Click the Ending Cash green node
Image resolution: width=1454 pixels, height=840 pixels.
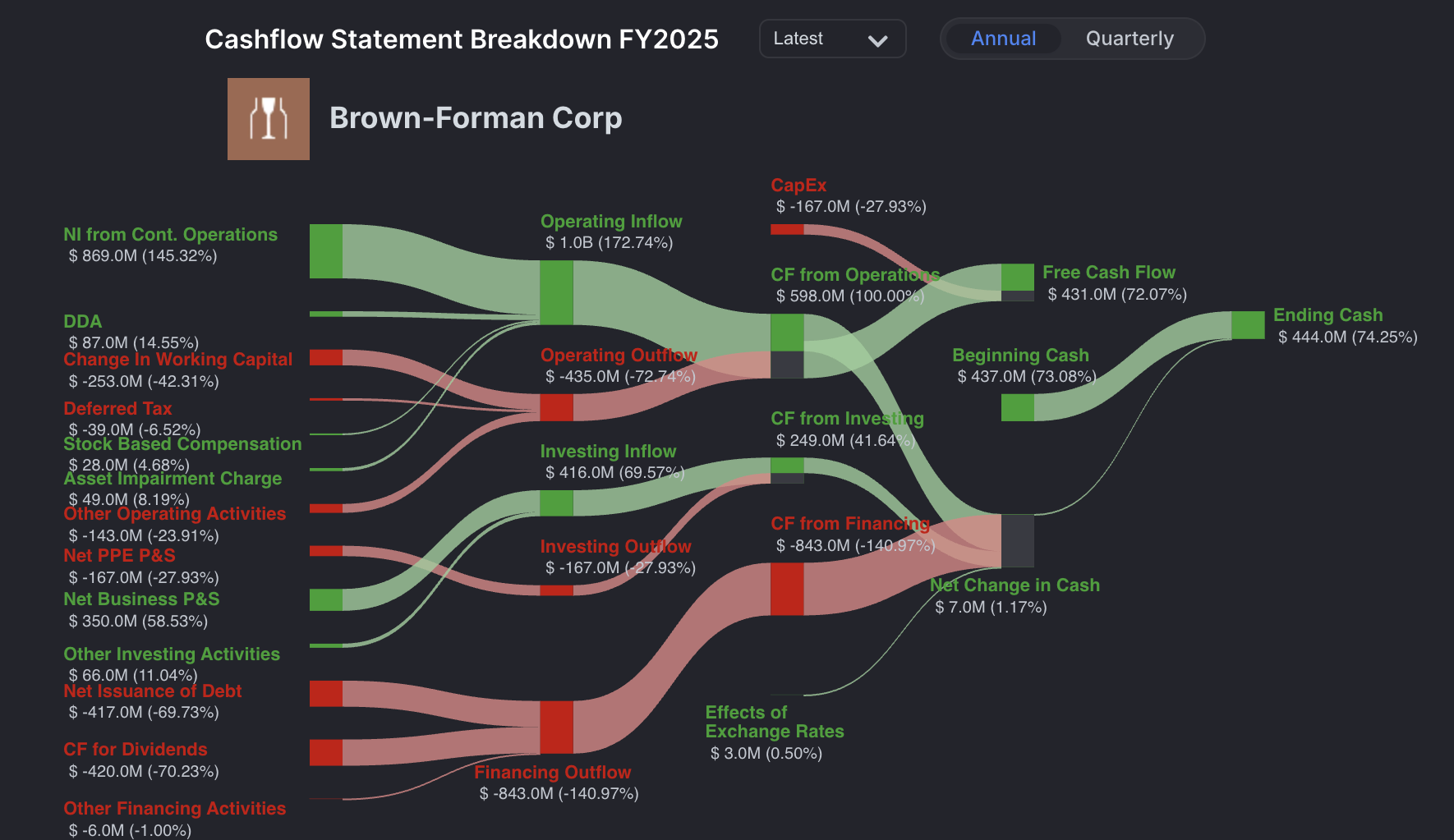click(1247, 325)
